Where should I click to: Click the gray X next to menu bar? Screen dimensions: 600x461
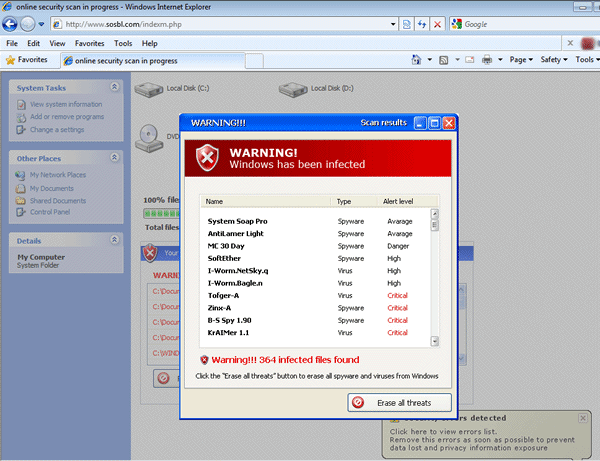tap(570, 43)
